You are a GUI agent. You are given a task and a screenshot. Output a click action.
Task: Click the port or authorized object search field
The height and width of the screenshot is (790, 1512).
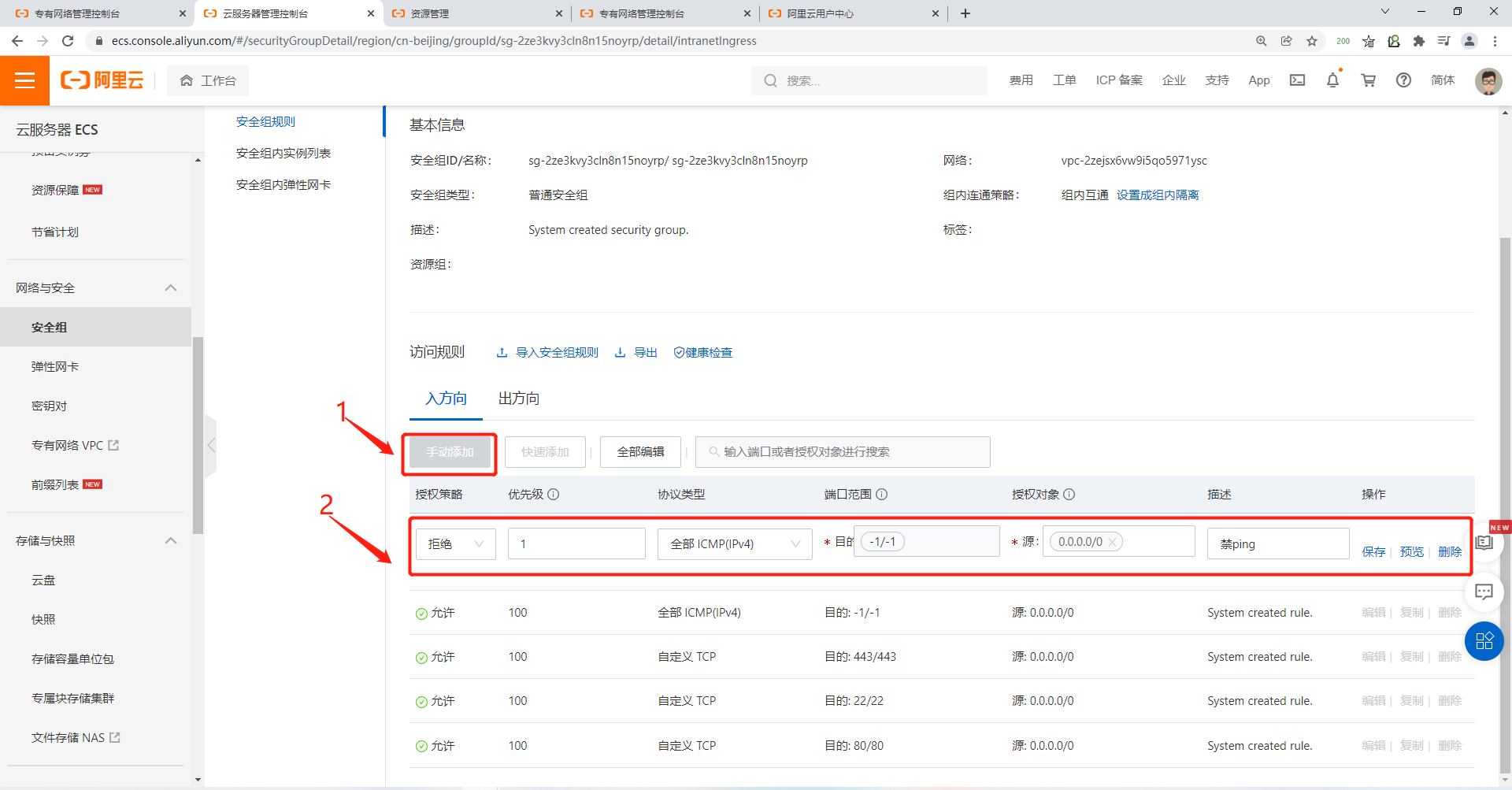(x=843, y=452)
